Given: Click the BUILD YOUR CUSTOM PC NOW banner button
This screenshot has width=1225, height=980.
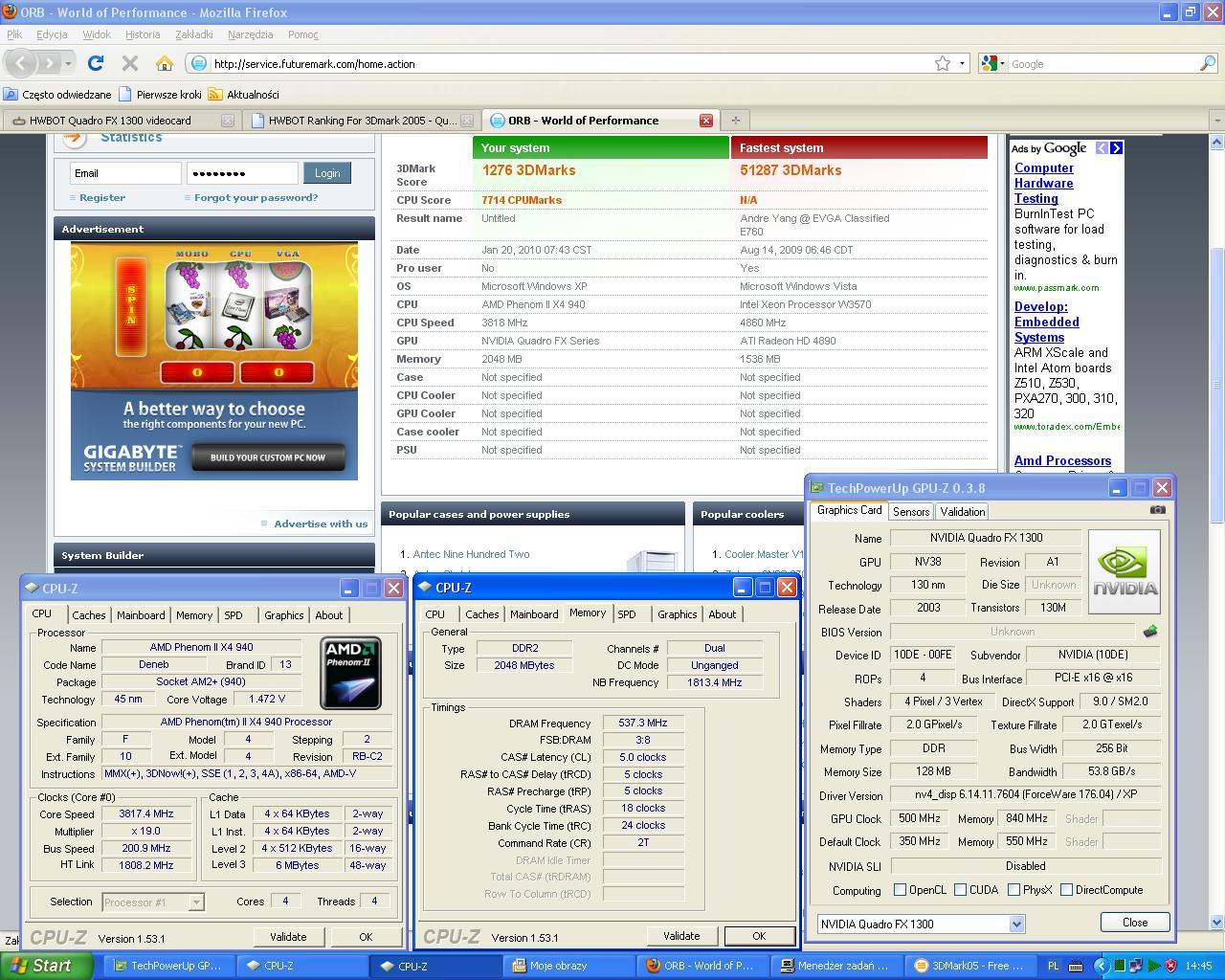Looking at the screenshot, I should 268,457.
